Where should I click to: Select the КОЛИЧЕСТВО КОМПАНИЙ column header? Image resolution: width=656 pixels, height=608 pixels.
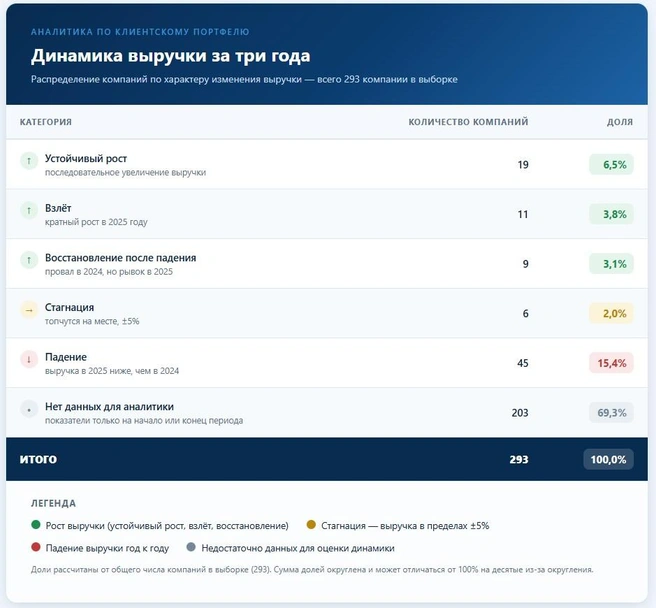pyautogui.click(x=468, y=122)
